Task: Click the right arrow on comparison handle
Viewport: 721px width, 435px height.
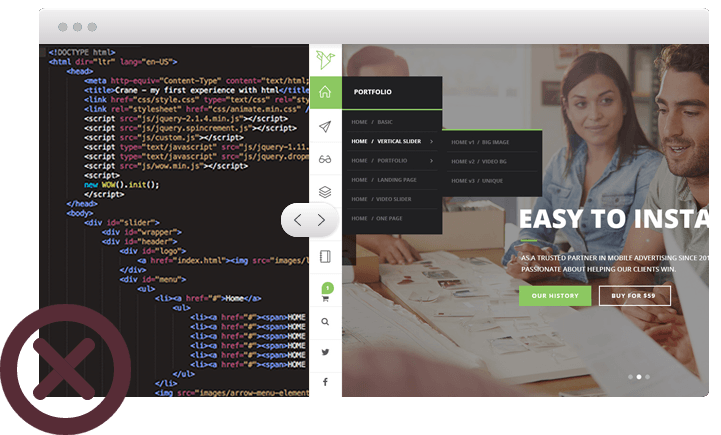Action: click(x=321, y=220)
